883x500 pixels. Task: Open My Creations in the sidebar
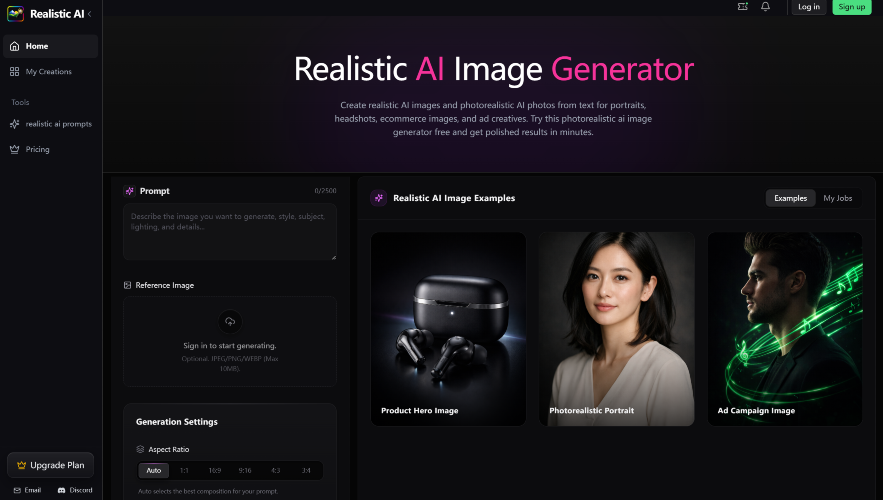(x=51, y=72)
